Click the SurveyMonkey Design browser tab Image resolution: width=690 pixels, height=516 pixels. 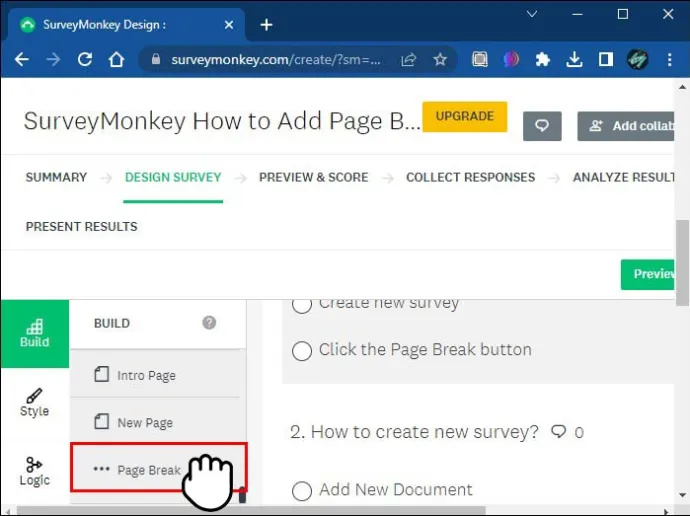click(x=127, y=25)
